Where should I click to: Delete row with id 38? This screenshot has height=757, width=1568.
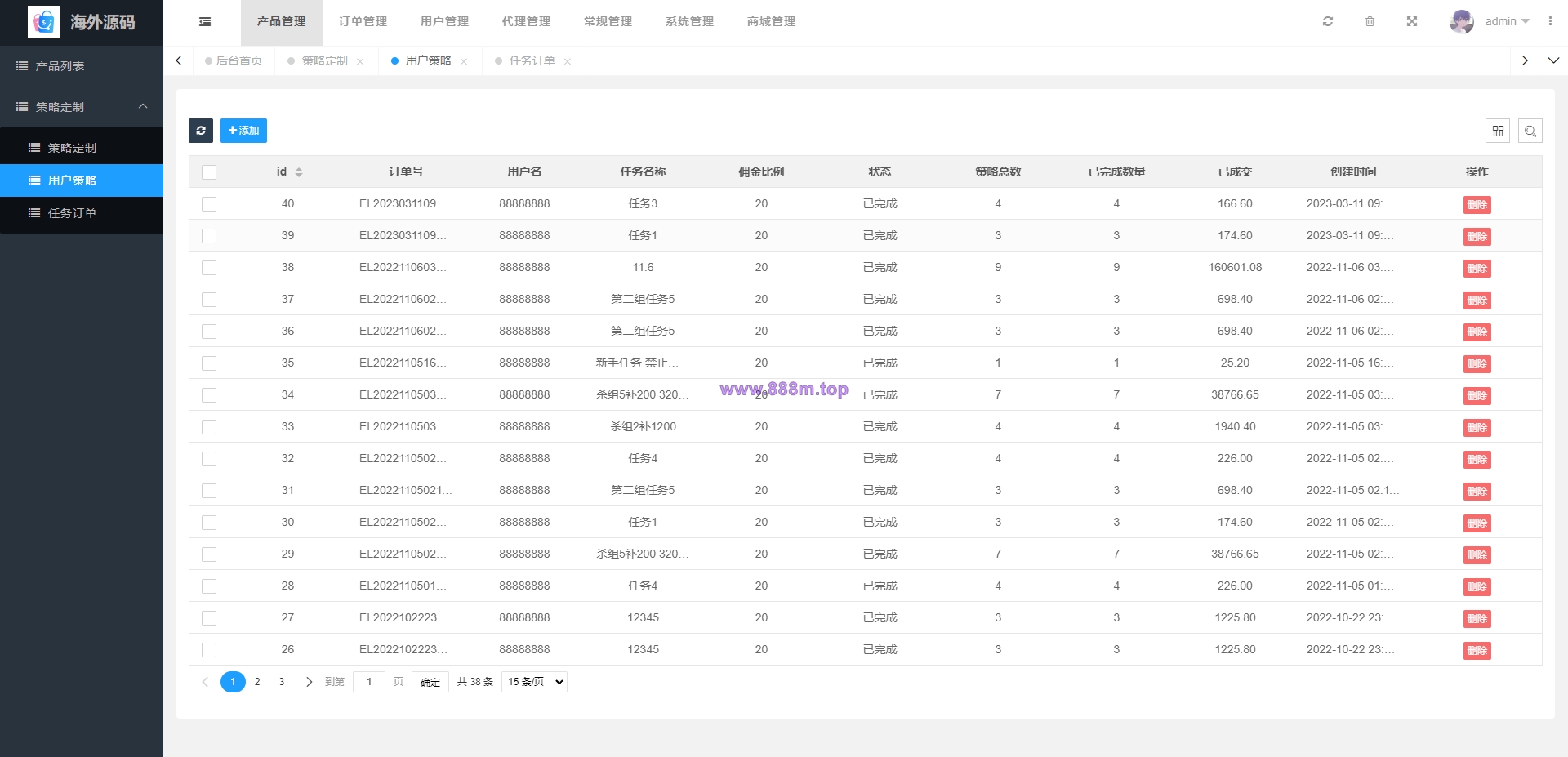pyautogui.click(x=1477, y=269)
